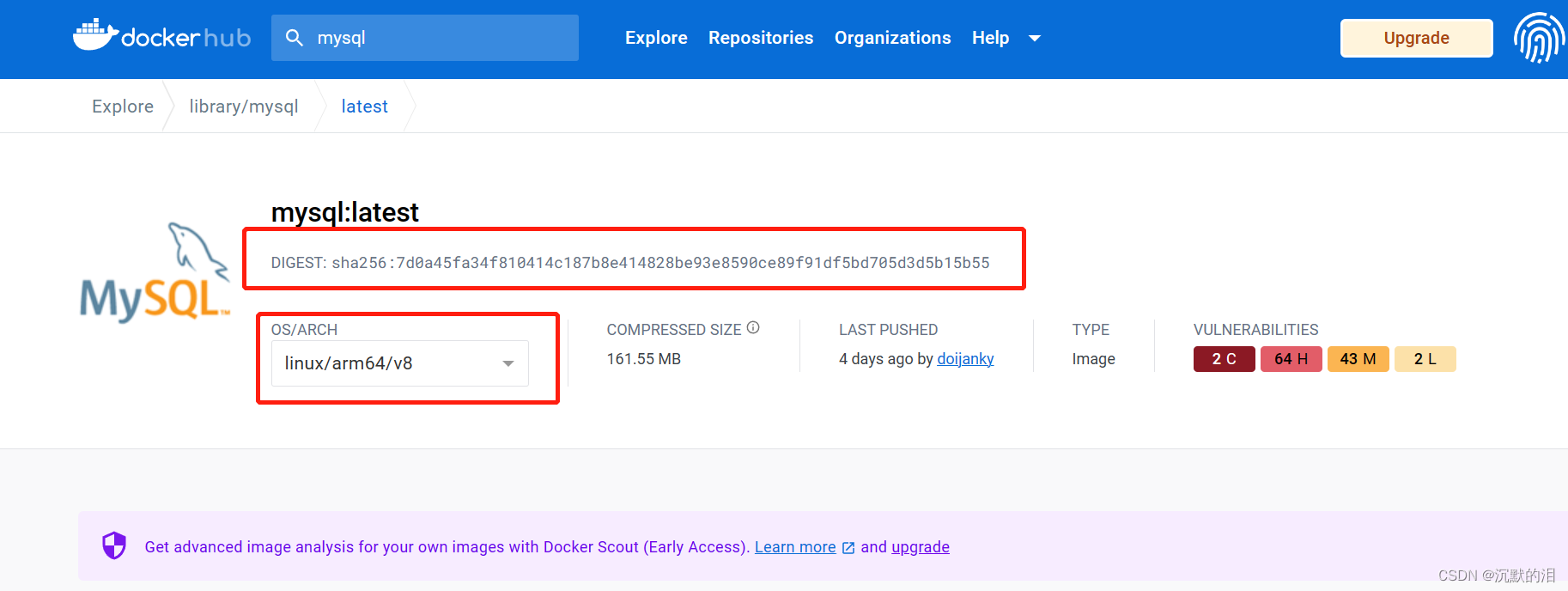The width and height of the screenshot is (1568, 591).
Task: Open the fingerprint account avatar
Action: pyautogui.click(x=1540, y=38)
